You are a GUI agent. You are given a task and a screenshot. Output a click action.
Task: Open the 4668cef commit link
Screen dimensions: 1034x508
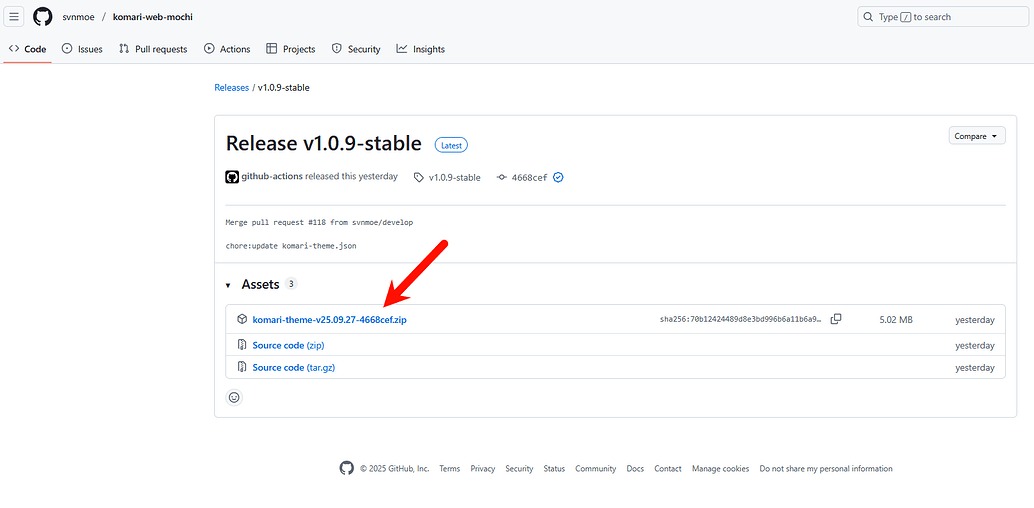click(x=529, y=177)
